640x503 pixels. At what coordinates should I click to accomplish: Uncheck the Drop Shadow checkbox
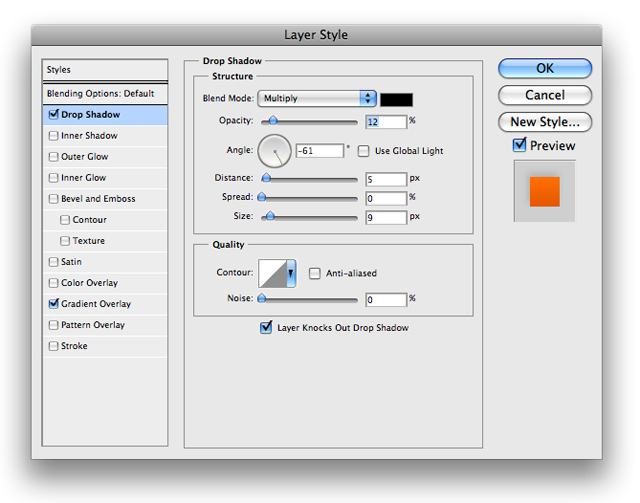[53, 115]
